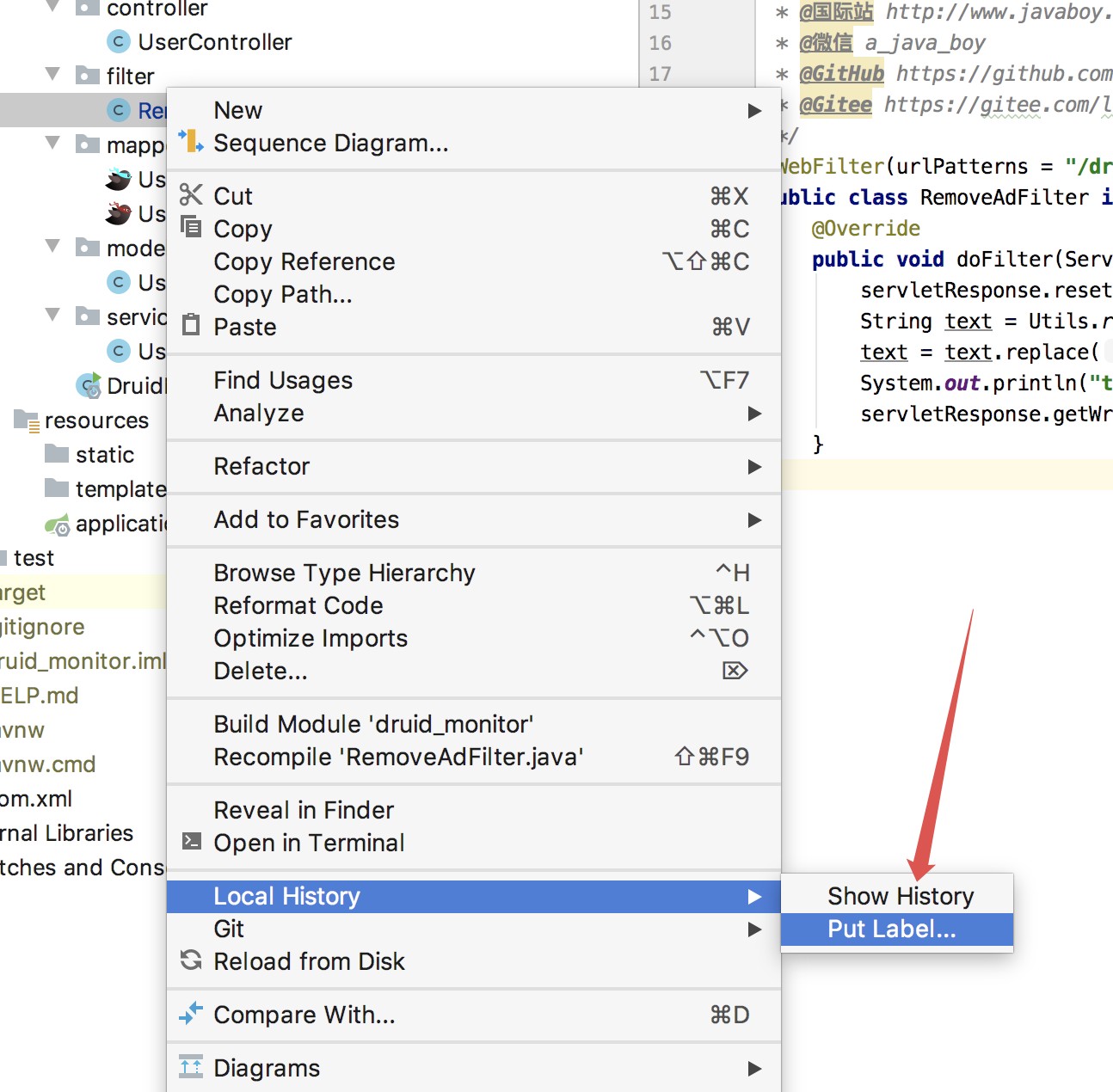
Task: Click the Paste clipboard icon
Action: (x=191, y=326)
